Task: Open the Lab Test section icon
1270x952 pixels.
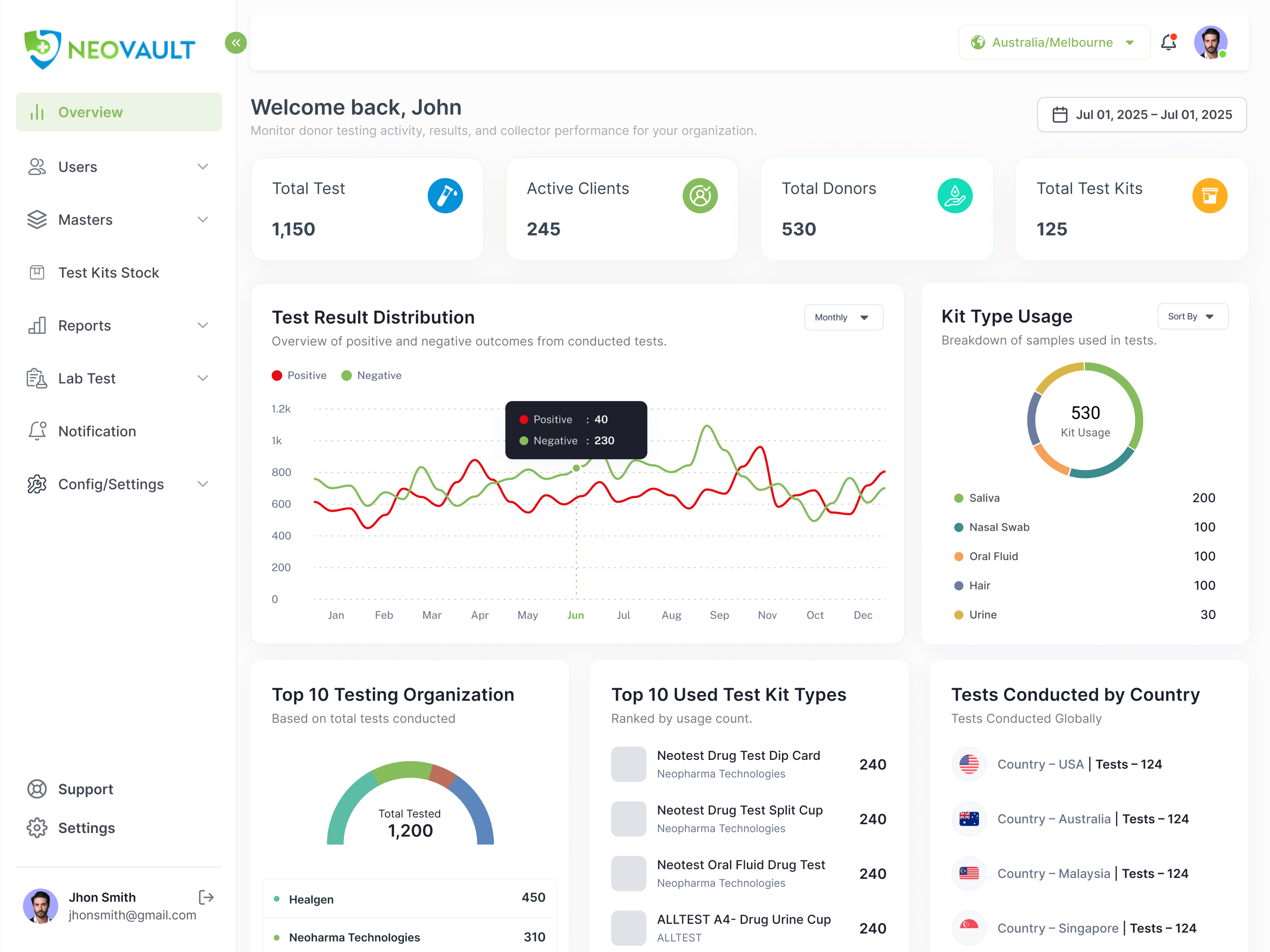Action: click(x=37, y=378)
